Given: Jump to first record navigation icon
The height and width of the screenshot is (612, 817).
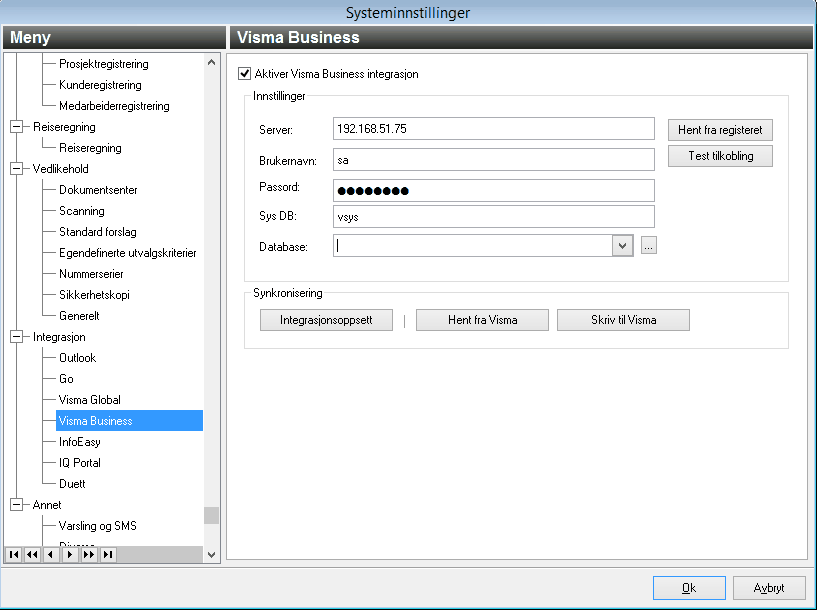Looking at the screenshot, I should coord(14,554).
